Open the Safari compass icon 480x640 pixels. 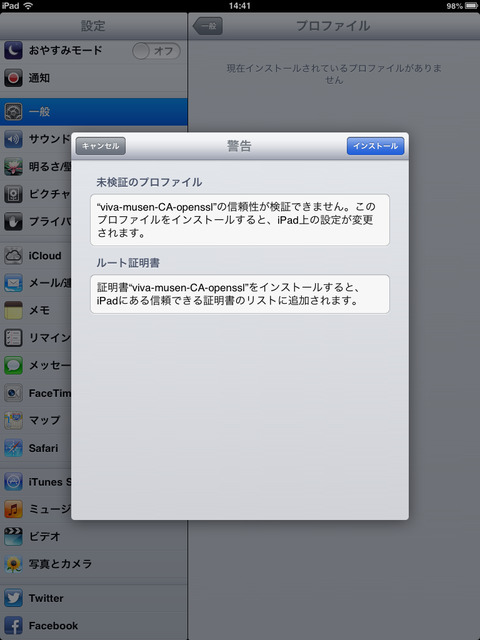click(13, 448)
